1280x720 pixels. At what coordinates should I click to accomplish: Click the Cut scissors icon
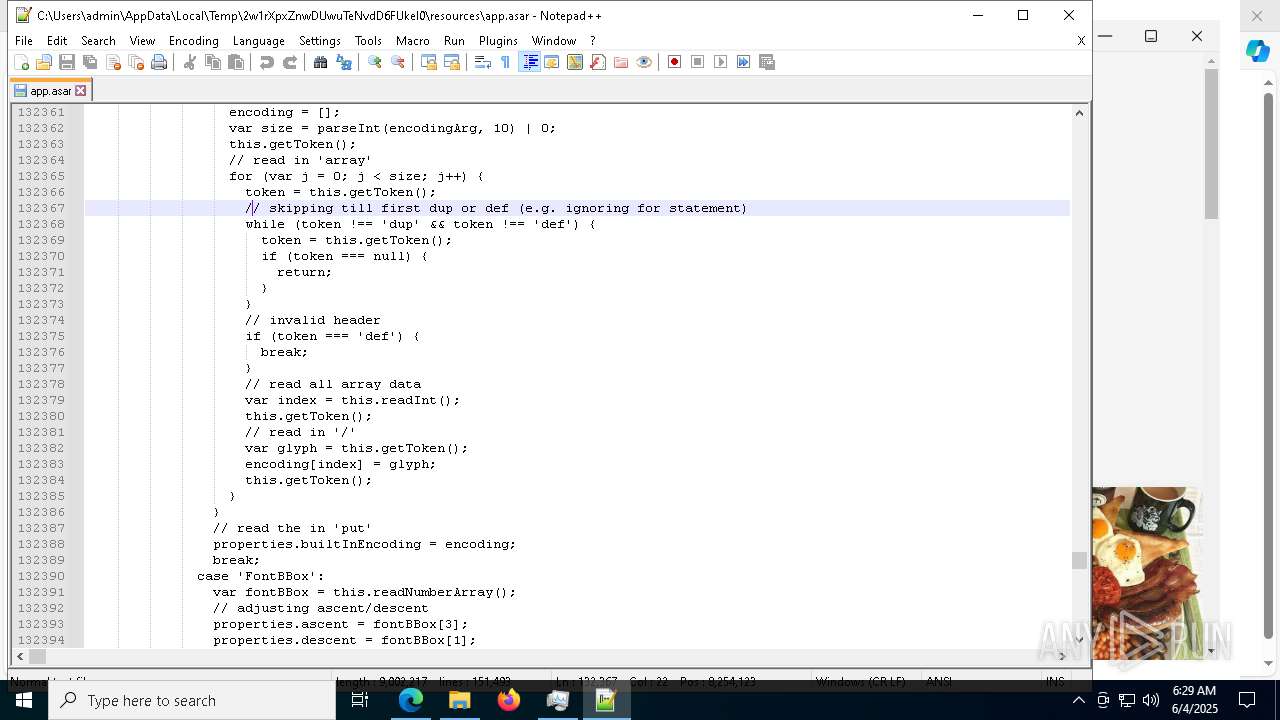click(x=190, y=62)
